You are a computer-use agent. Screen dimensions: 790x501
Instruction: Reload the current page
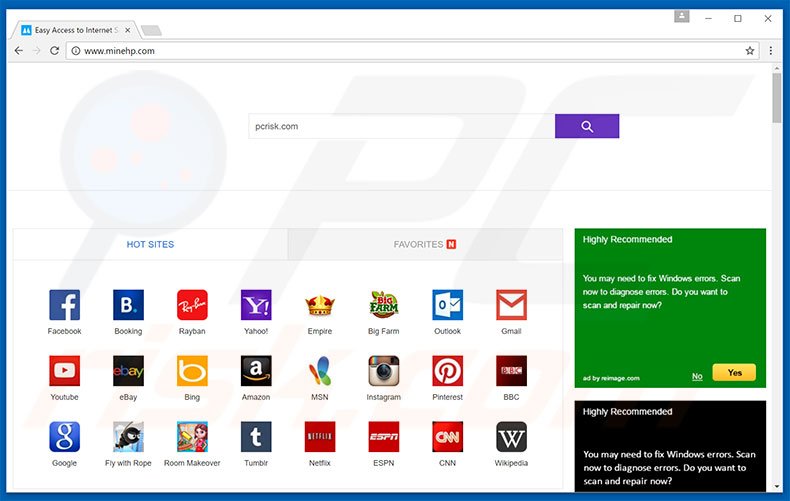coord(54,51)
